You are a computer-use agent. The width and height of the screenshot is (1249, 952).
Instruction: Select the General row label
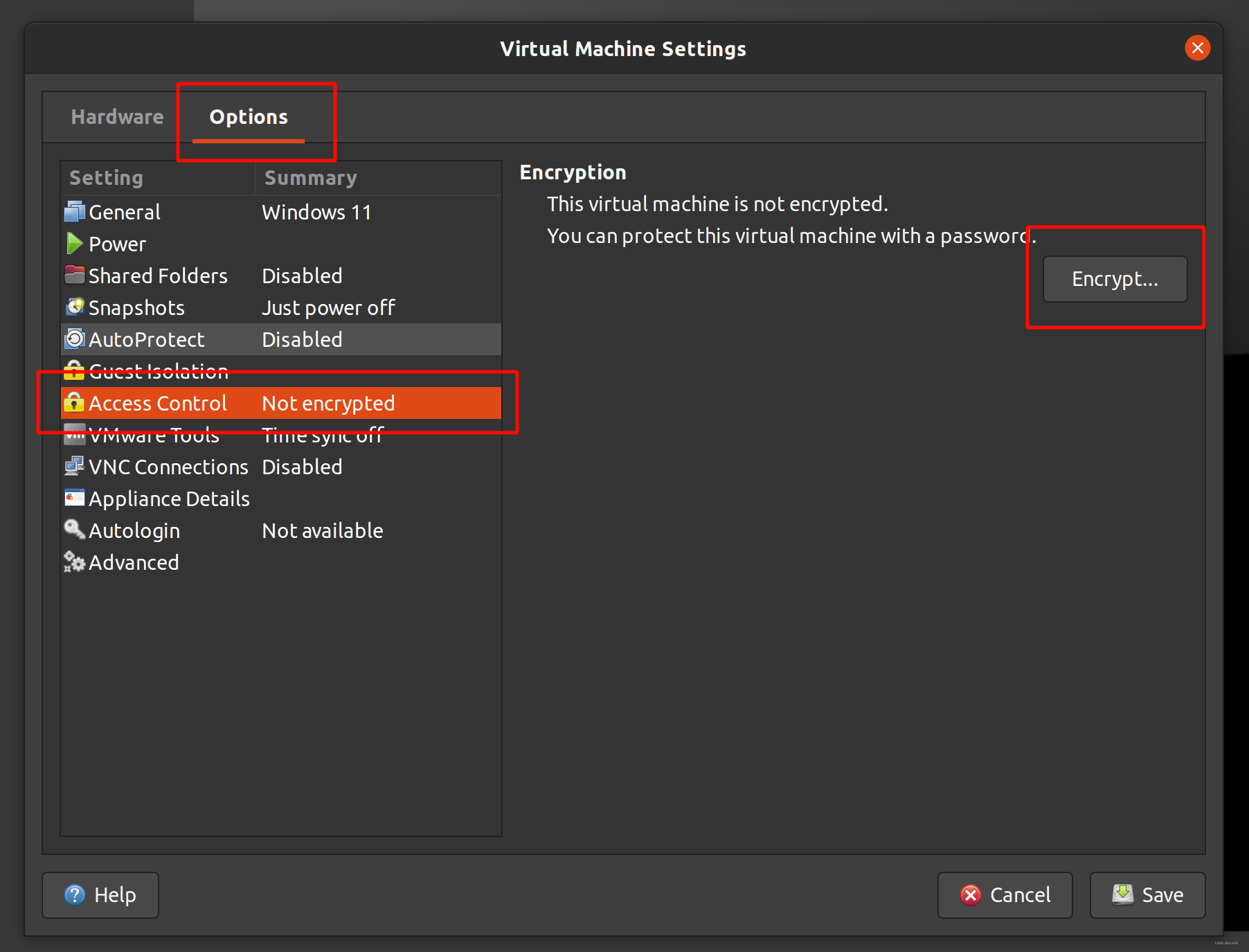click(x=125, y=212)
